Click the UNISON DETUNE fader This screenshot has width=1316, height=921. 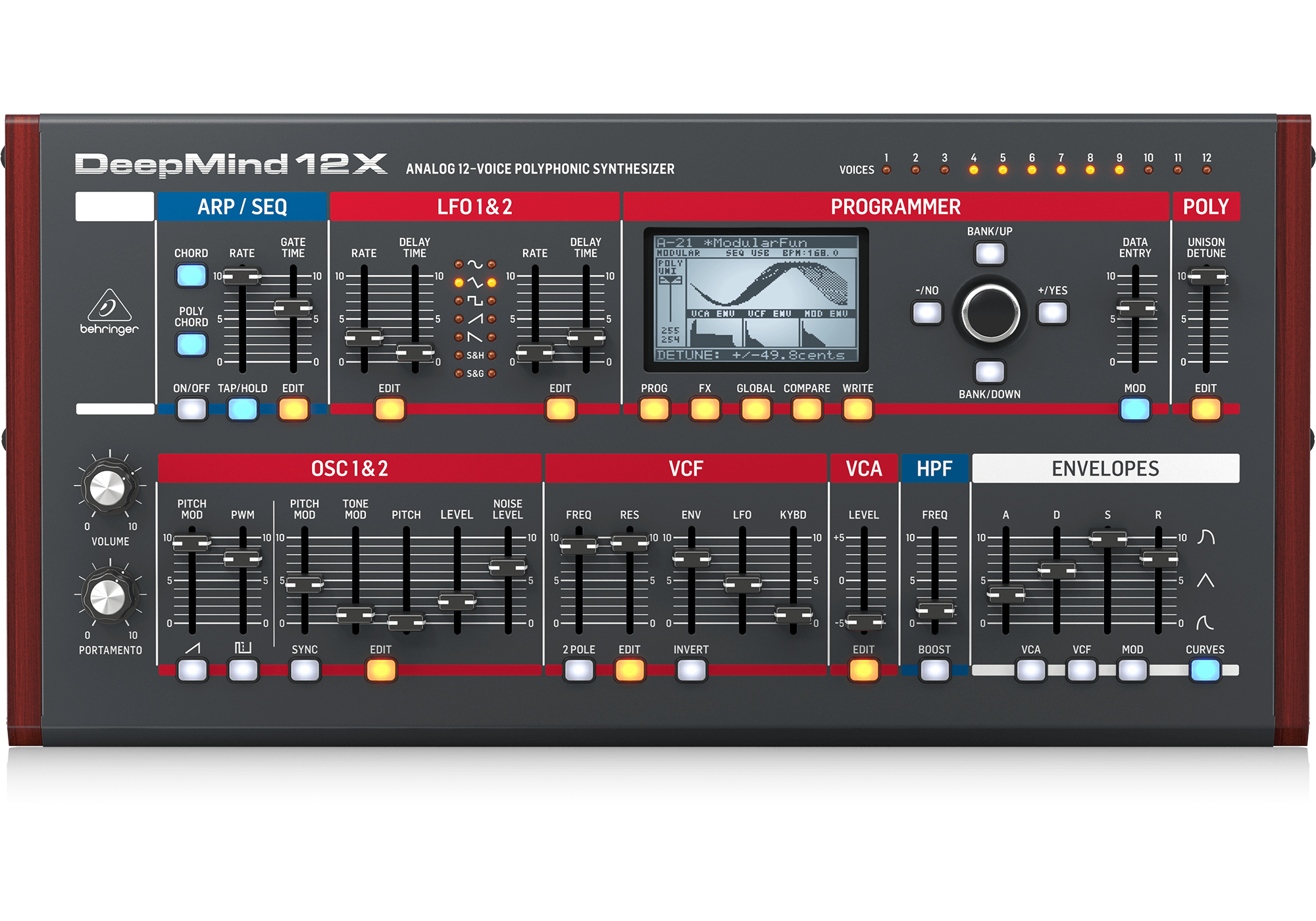[1206, 276]
